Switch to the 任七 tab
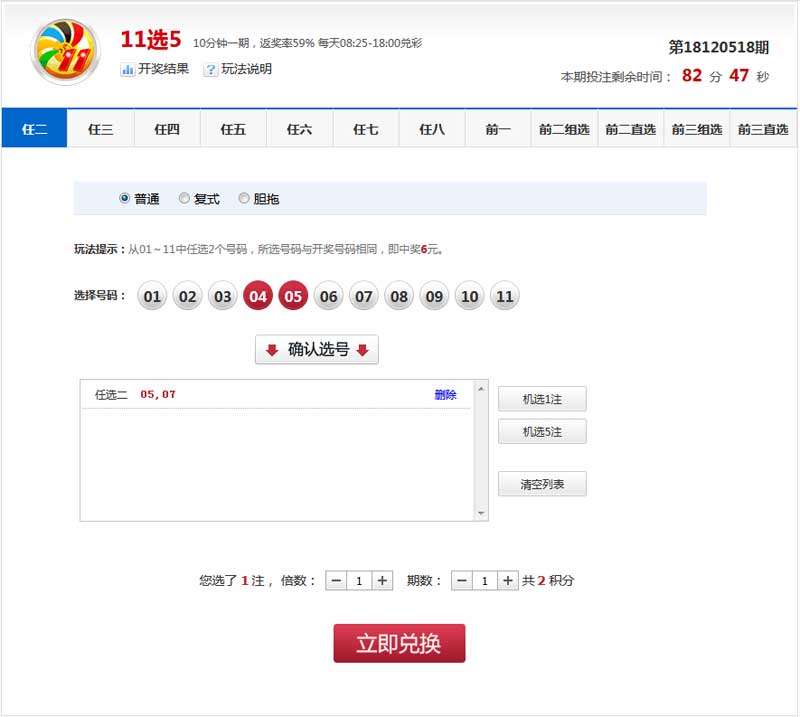800x717 pixels. tap(366, 129)
